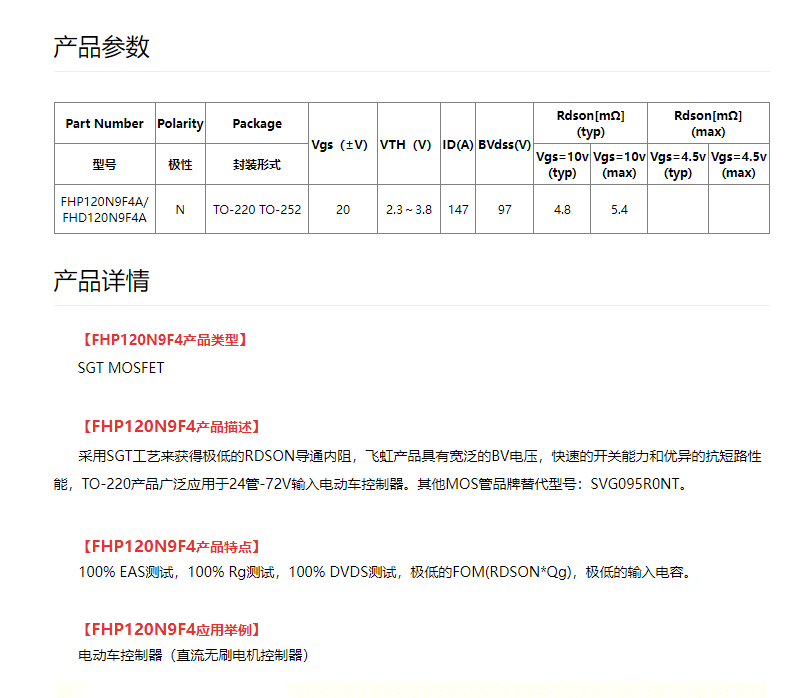Image resolution: width=799 pixels, height=698 pixels.
Task: Select the Package column header
Action: [x=257, y=124]
